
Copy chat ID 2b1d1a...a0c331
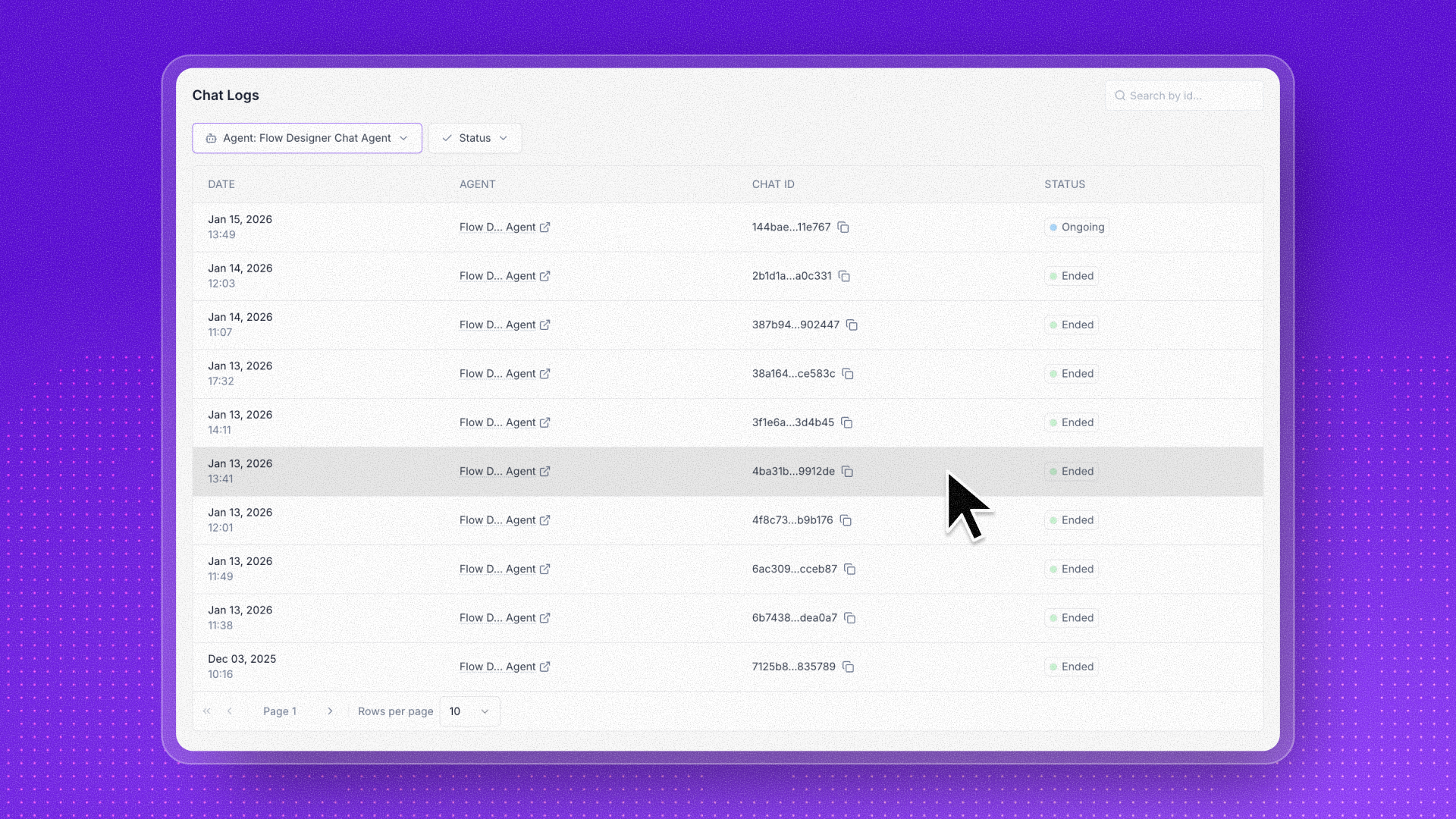(844, 276)
